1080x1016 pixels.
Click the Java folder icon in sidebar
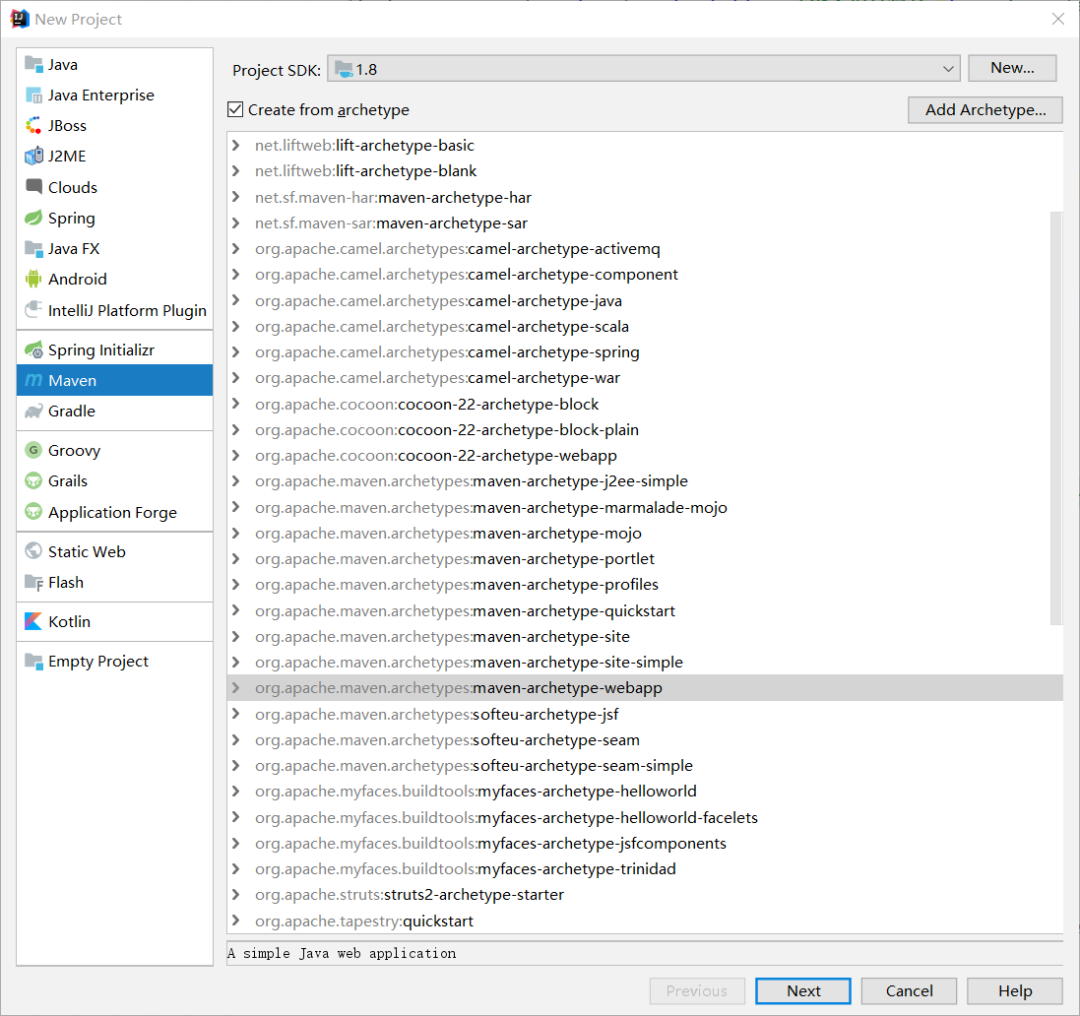33,64
